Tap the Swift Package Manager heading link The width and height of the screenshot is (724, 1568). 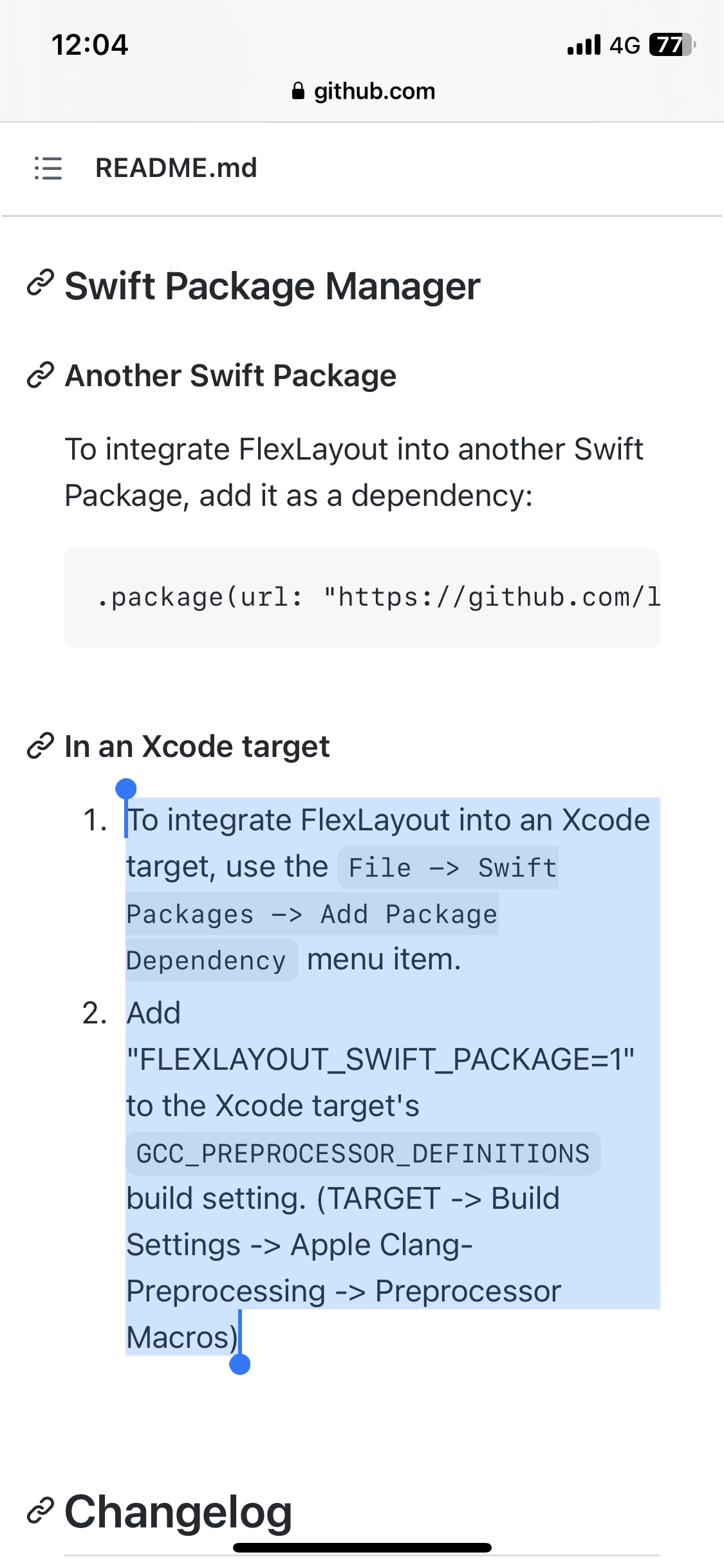tap(272, 285)
